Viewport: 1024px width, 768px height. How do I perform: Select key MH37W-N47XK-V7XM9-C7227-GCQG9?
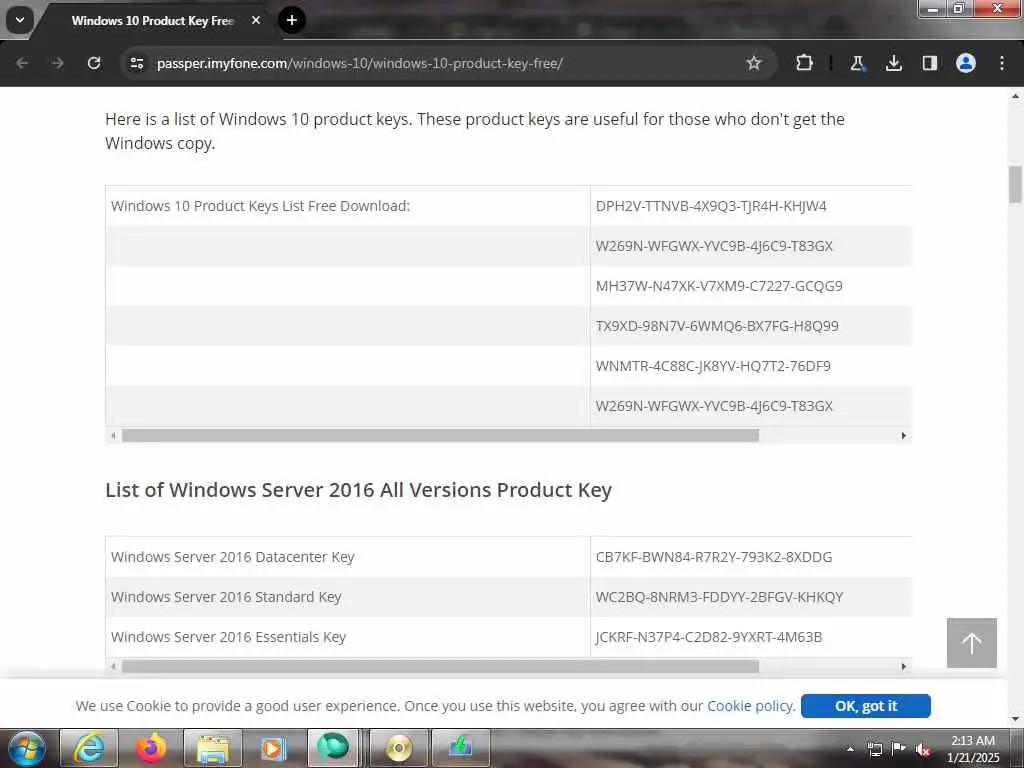[x=719, y=286]
